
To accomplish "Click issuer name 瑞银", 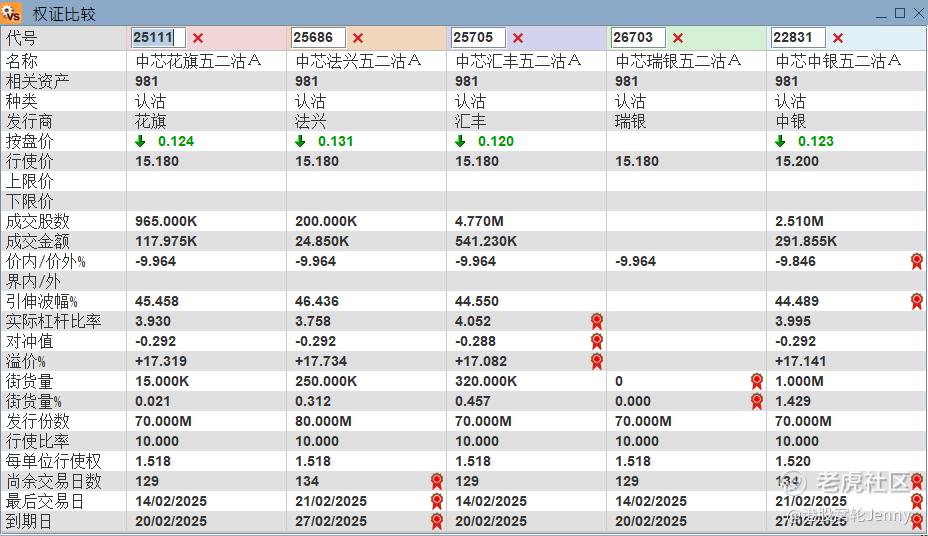I will (x=630, y=121).
